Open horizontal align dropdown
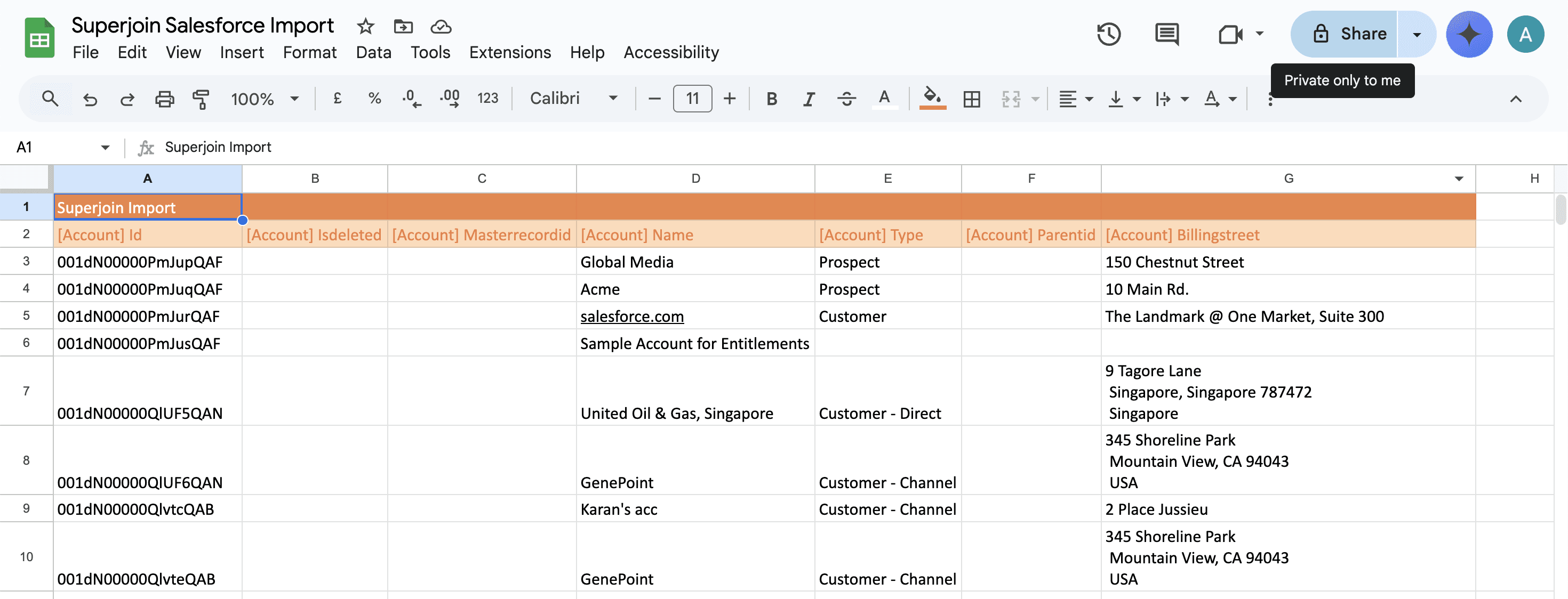The width and height of the screenshot is (1568, 599). coord(1076,99)
